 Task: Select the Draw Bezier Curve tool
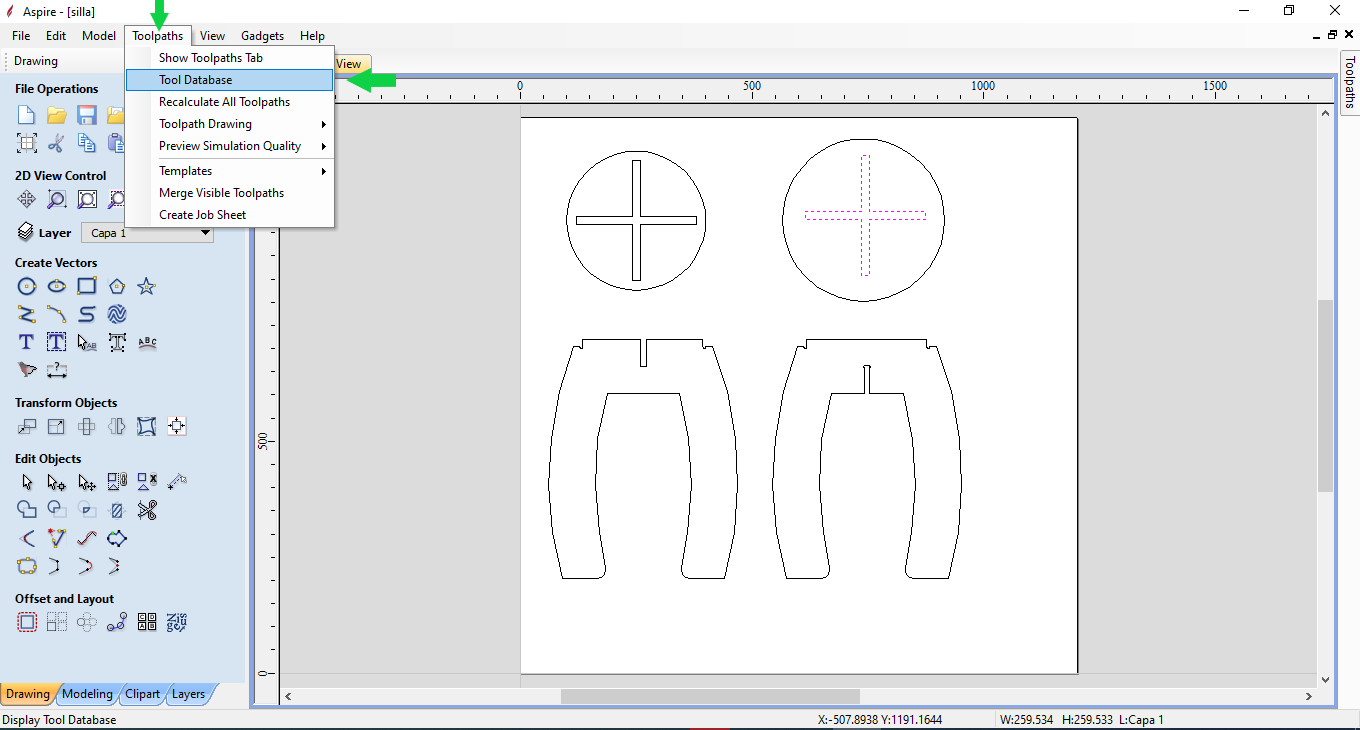(x=87, y=315)
